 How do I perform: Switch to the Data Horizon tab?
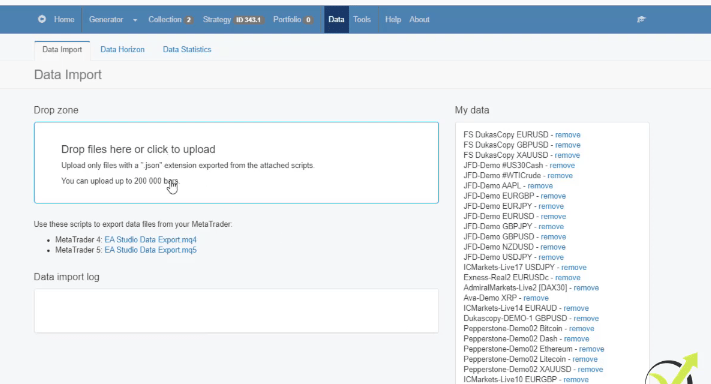[x=122, y=49]
